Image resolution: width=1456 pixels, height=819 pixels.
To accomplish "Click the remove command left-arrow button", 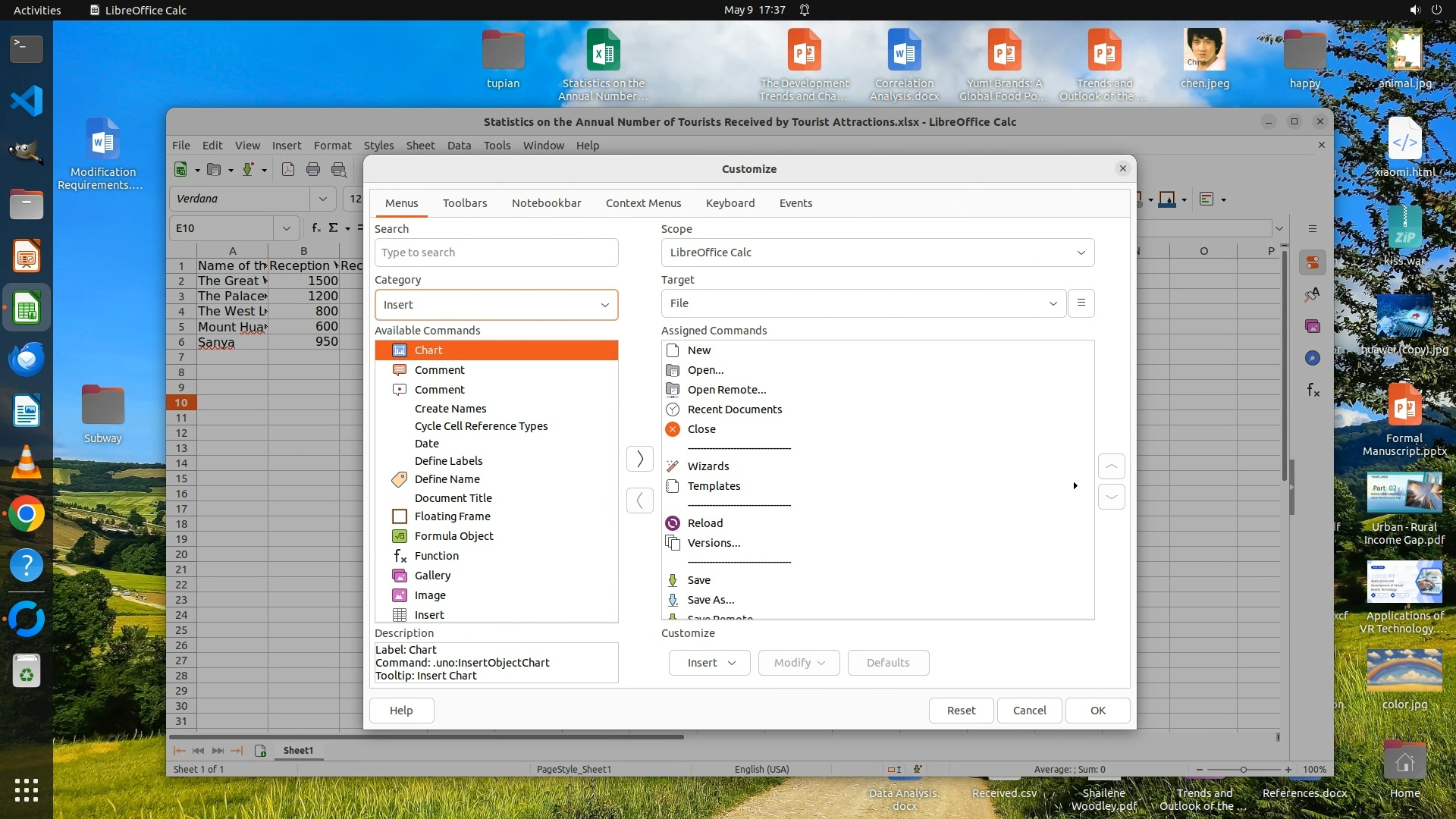I will [639, 500].
